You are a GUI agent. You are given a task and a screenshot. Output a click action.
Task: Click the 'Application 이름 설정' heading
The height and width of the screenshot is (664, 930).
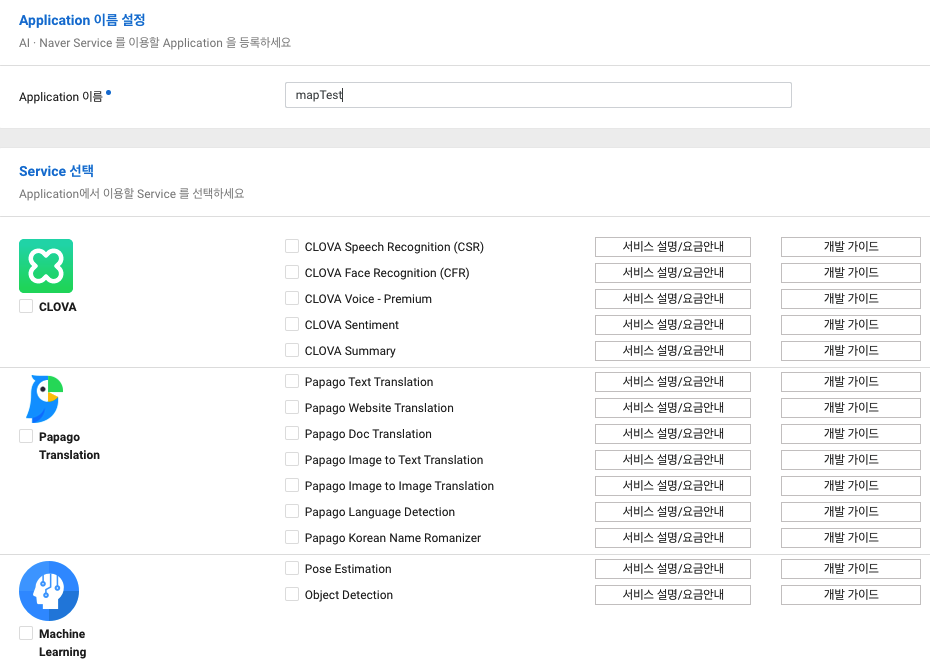click(82, 20)
